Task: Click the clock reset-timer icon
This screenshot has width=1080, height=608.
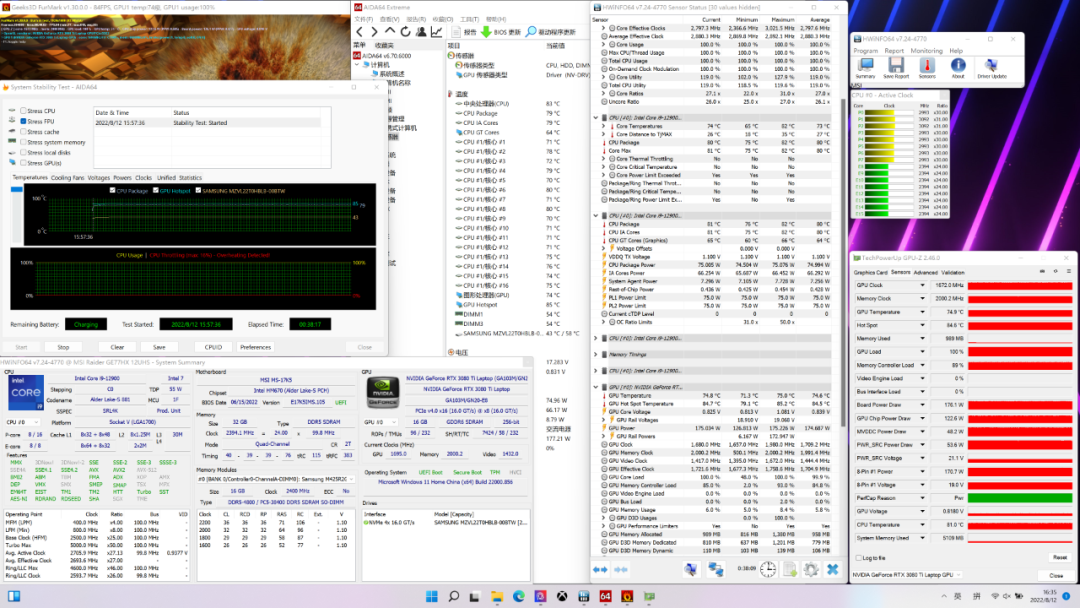Action: [x=767, y=569]
